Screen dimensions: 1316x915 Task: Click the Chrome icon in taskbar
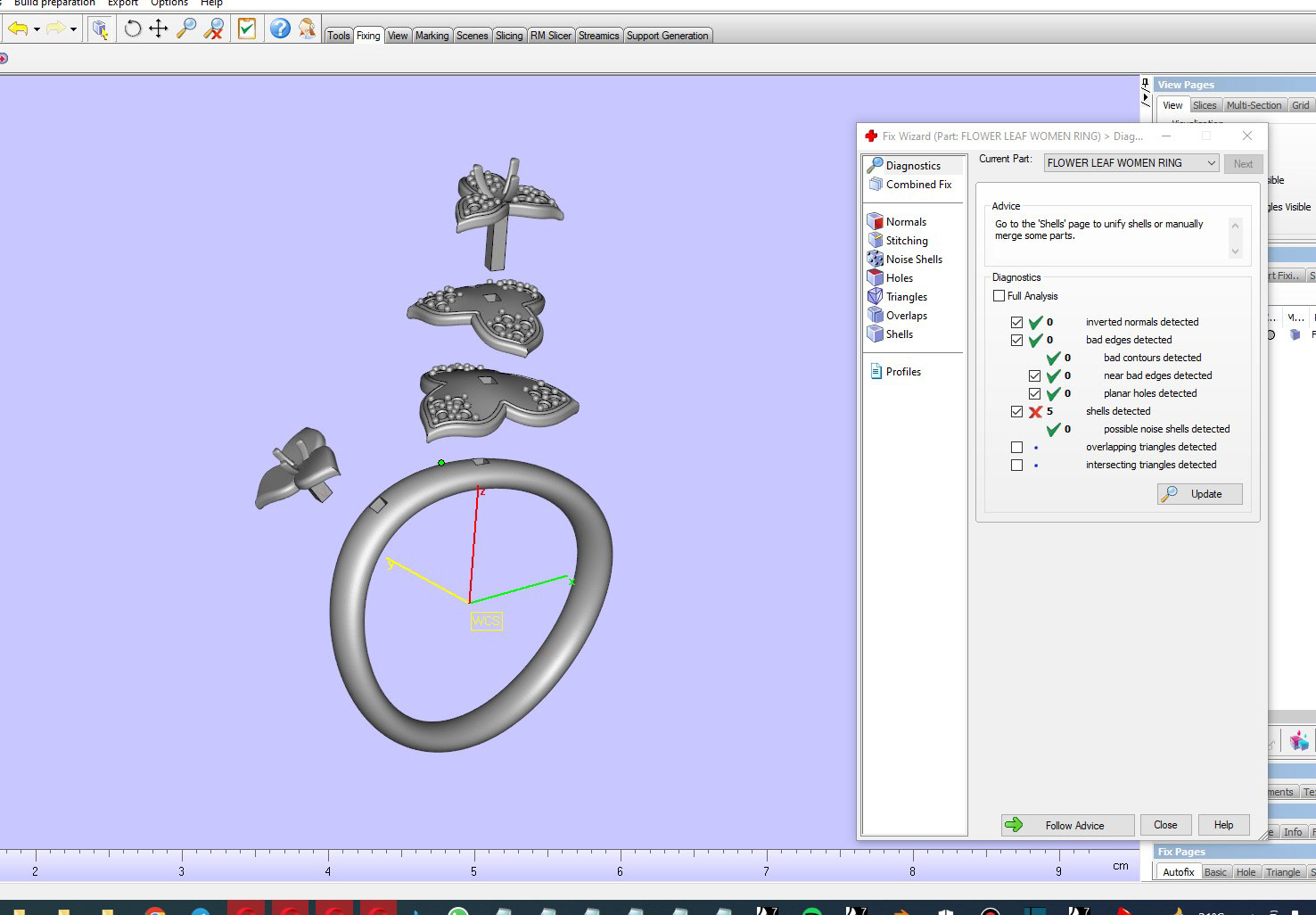pos(155,911)
